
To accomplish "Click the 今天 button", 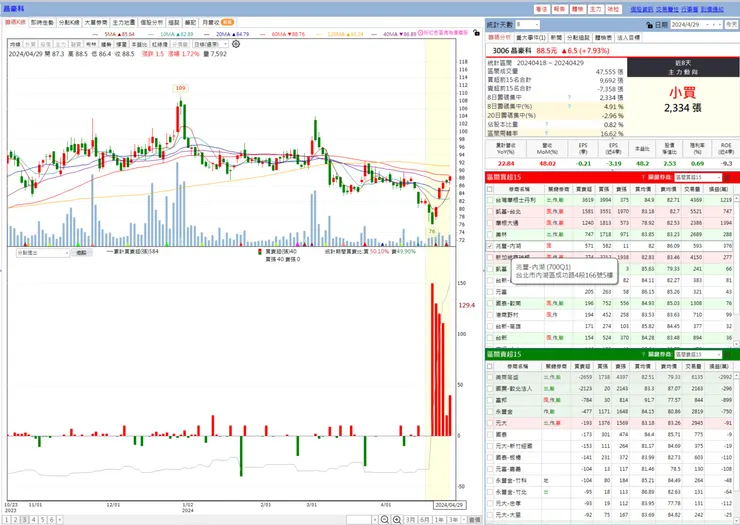I will (x=732, y=25).
